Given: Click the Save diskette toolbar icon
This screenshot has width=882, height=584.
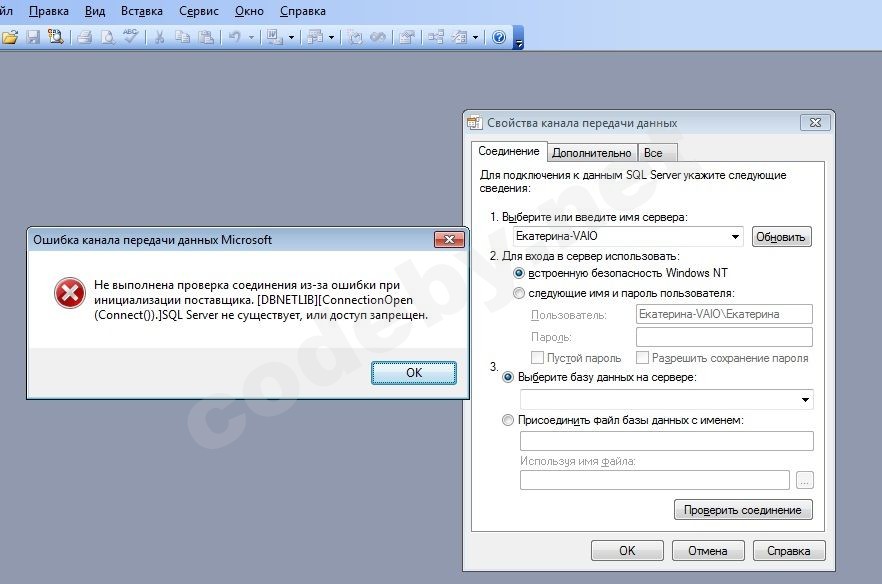Looking at the screenshot, I should tap(33, 37).
